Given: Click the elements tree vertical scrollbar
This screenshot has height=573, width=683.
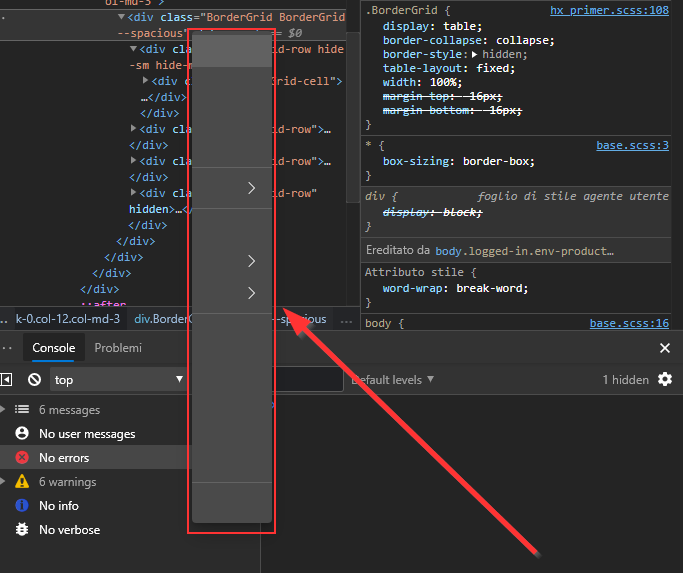Looking at the screenshot, I should (x=352, y=118).
